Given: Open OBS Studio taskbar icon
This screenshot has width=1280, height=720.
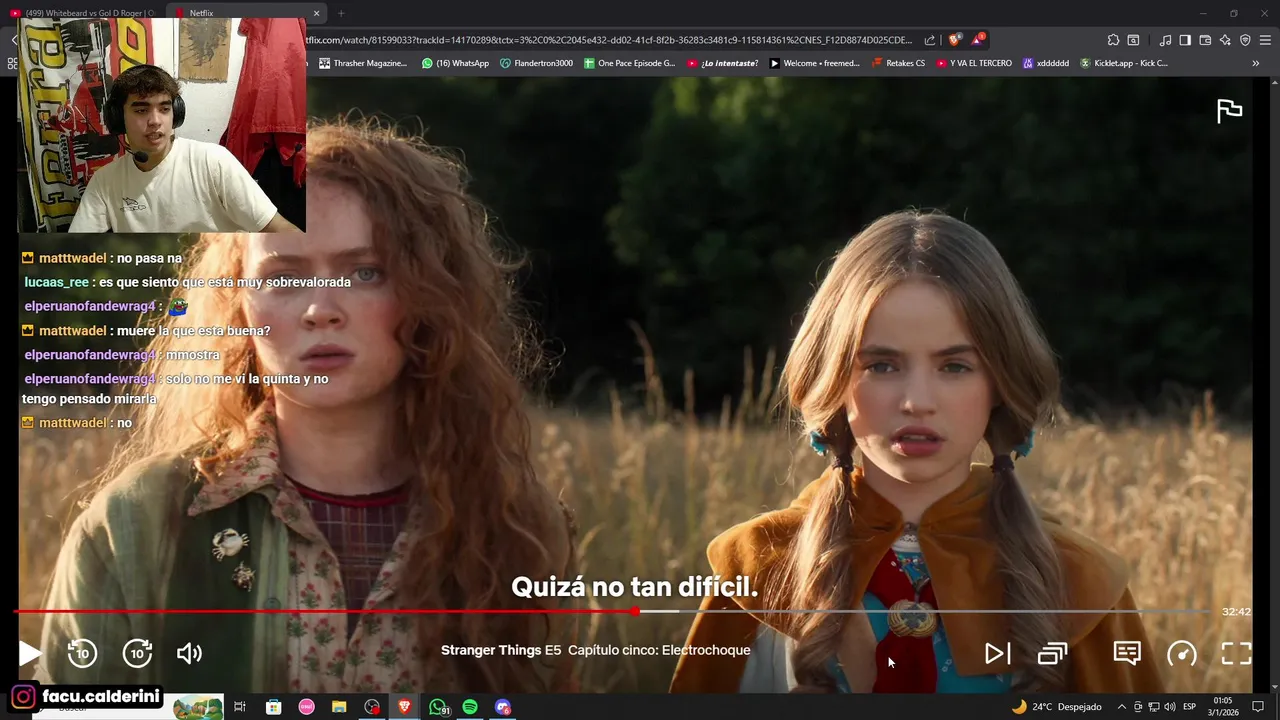Looking at the screenshot, I should point(372,707).
